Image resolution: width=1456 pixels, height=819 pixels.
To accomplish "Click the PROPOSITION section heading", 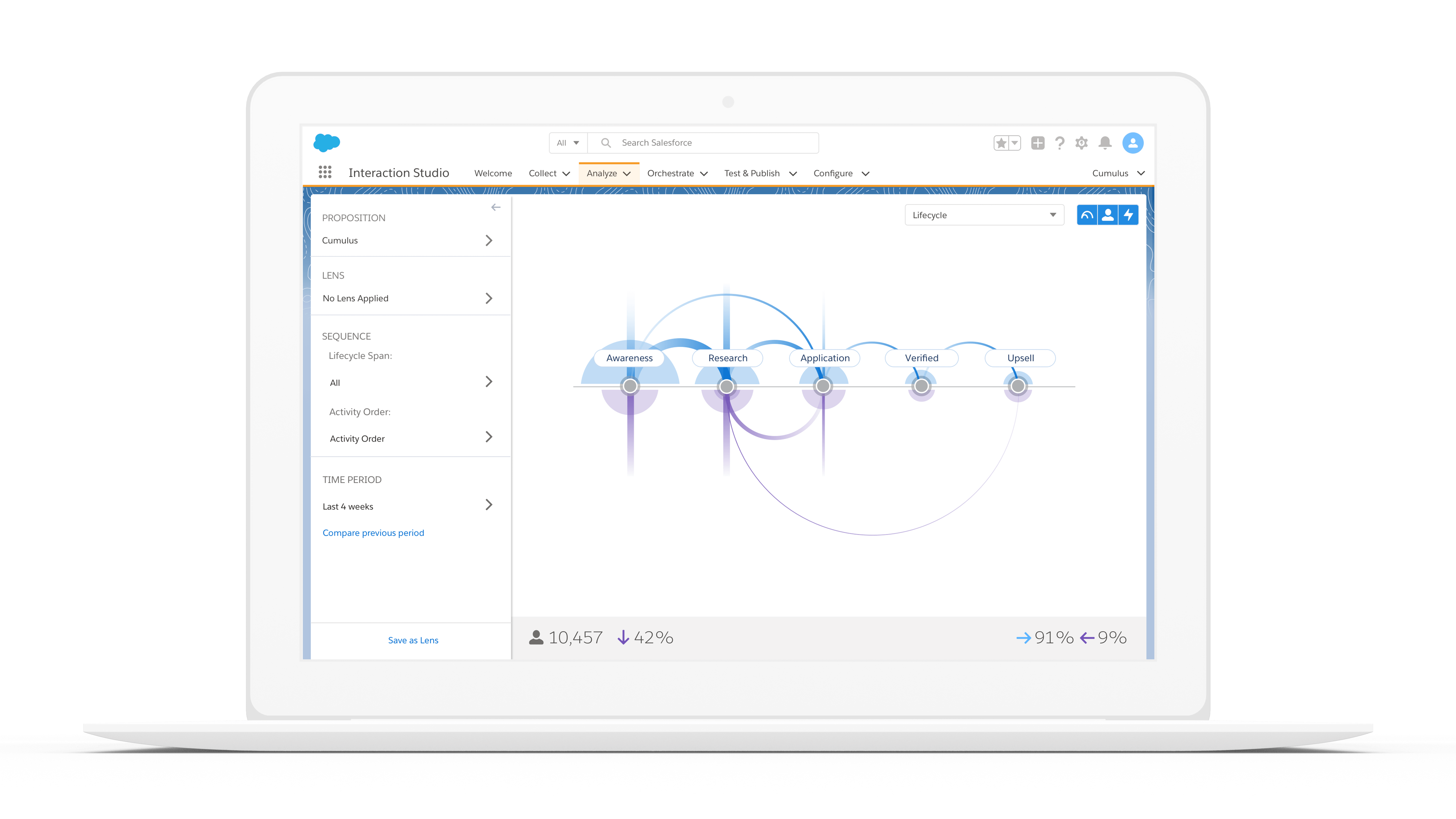I will 353,218.
